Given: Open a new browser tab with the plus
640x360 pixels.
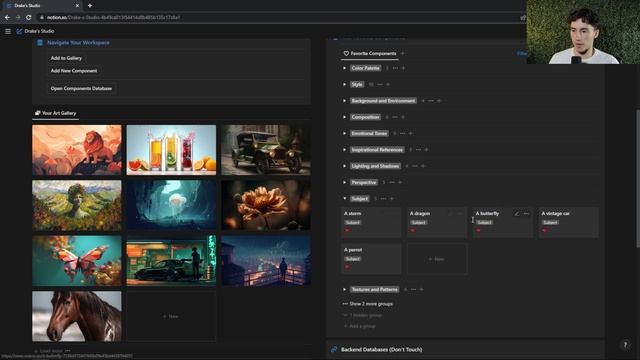Looking at the screenshot, I should 90,6.
